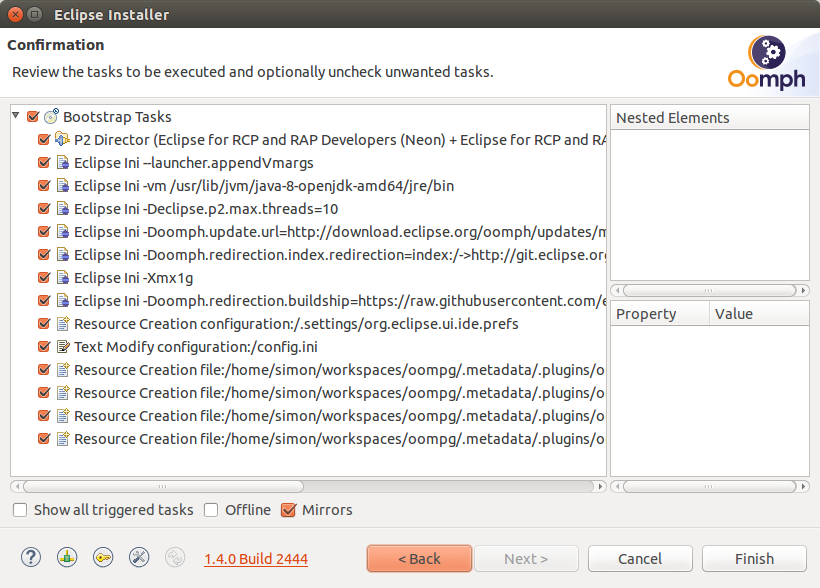Uncheck Eclipse Ini -Xmx1g checkbox

coord(44,278)
